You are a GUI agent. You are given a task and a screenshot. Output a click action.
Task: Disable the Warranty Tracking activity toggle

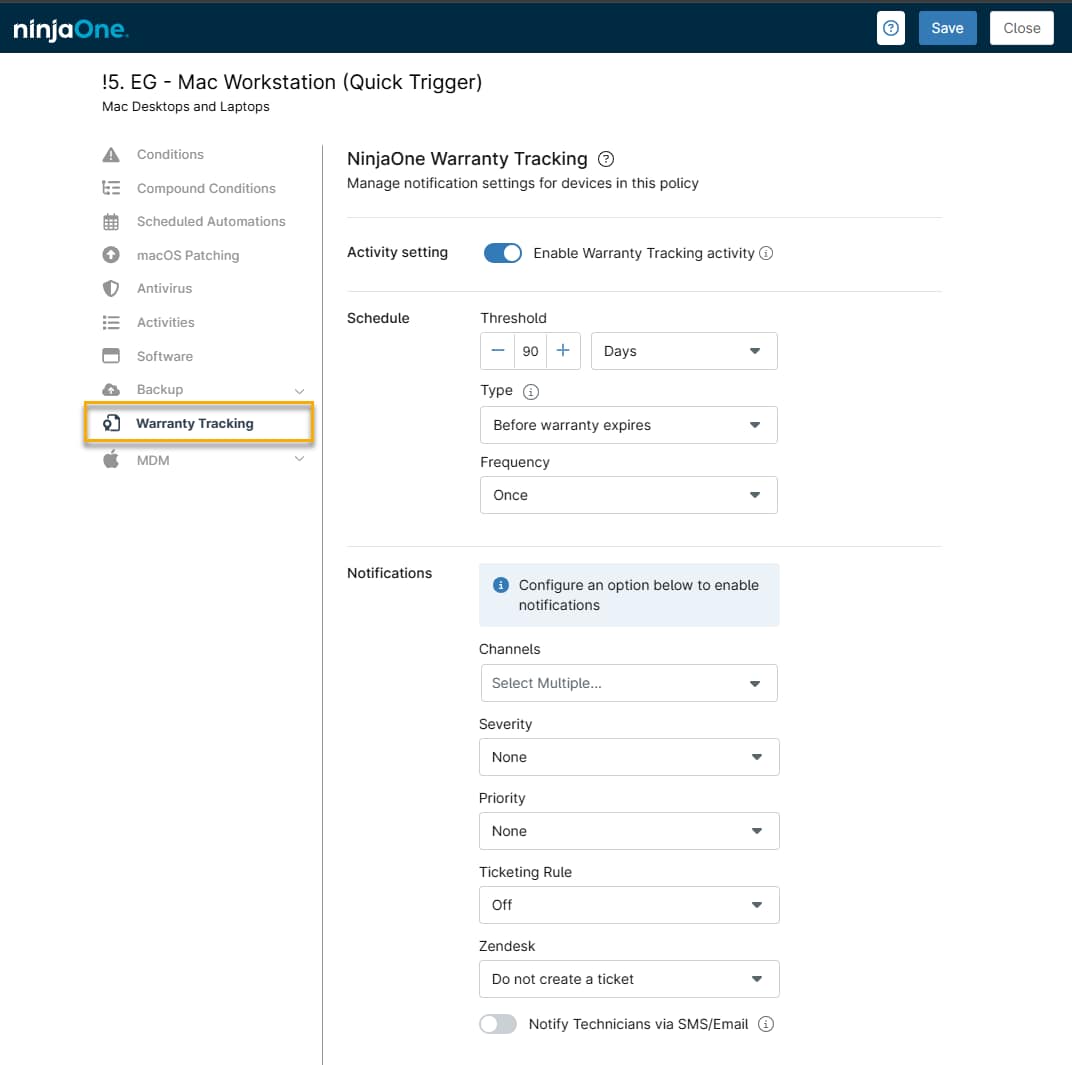pyautogui.click(x=502, y=253)
